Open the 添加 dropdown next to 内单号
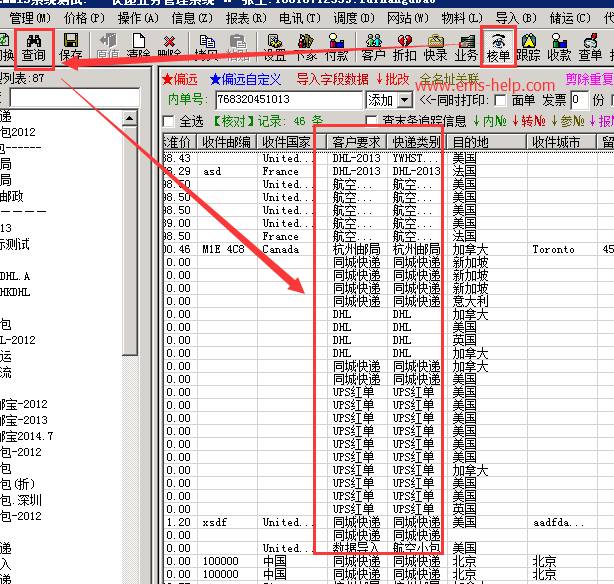Screen dimensions: 614x584 point(405,100)
